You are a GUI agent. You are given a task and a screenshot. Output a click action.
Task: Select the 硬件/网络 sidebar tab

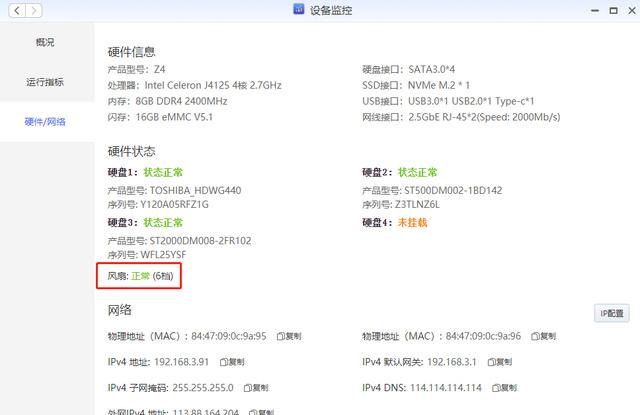tap(45, 122)
